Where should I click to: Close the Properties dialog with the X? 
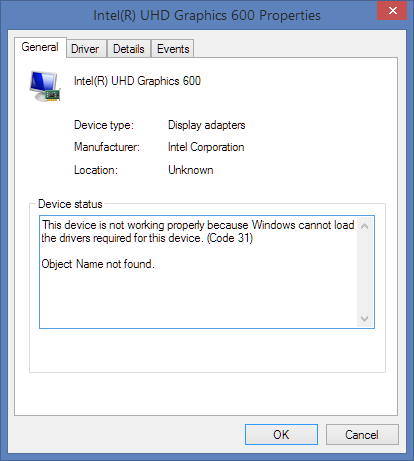[392, 11]
